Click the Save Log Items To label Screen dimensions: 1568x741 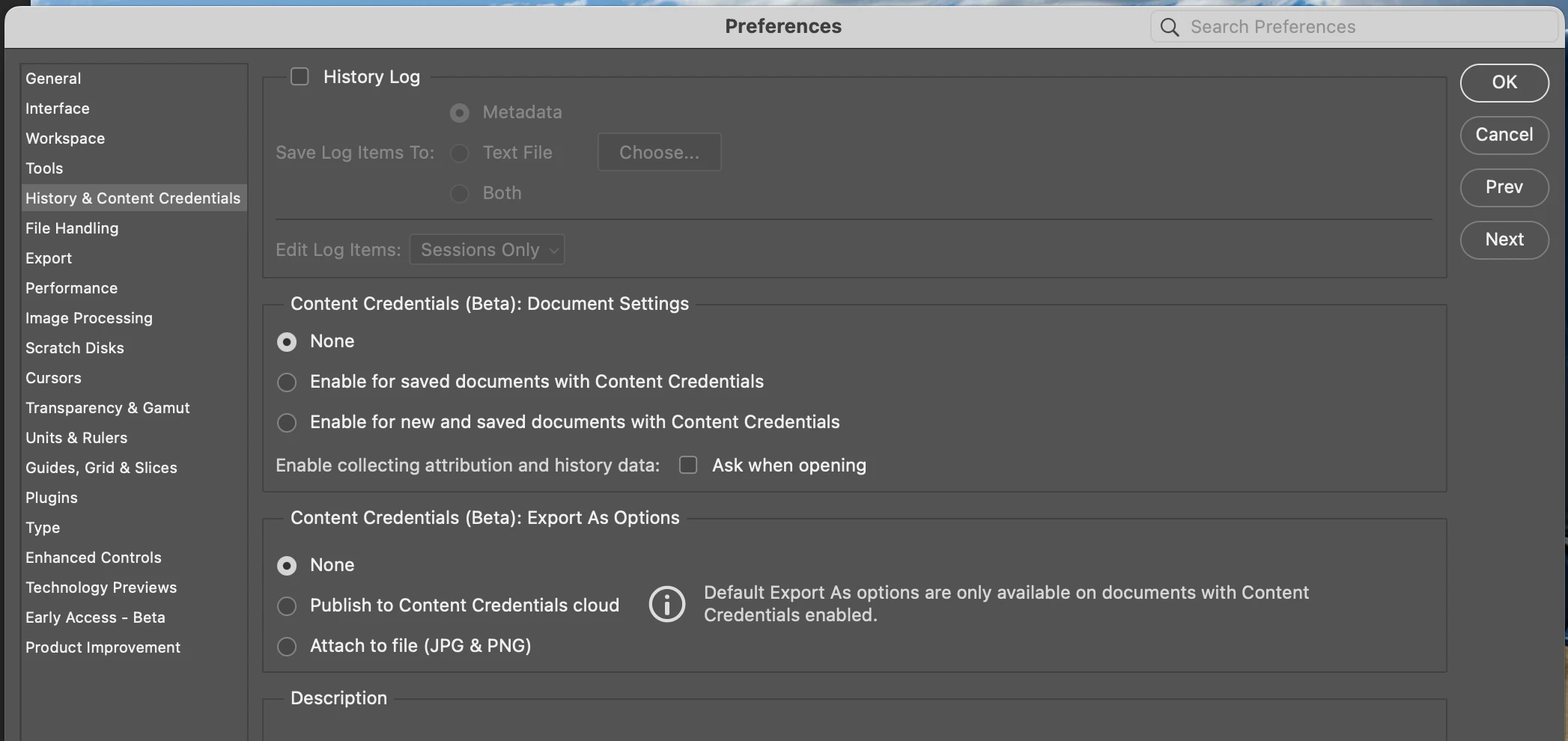(x=355, y=153)
